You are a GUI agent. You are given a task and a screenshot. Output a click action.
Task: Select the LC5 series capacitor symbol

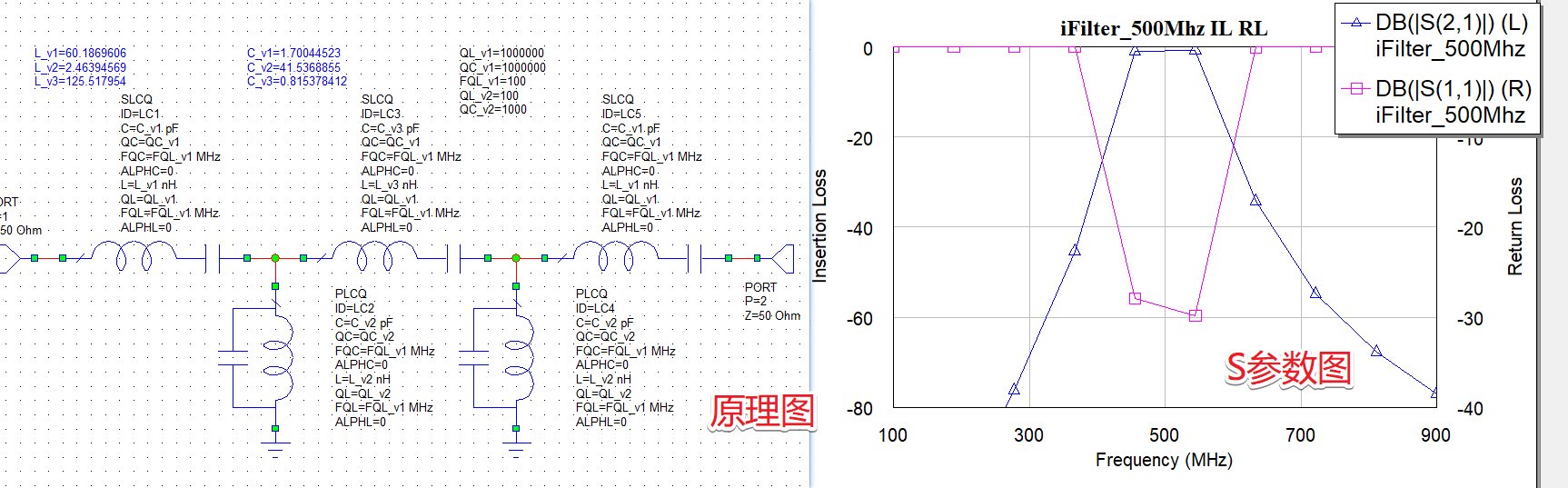tap(695, 258)
